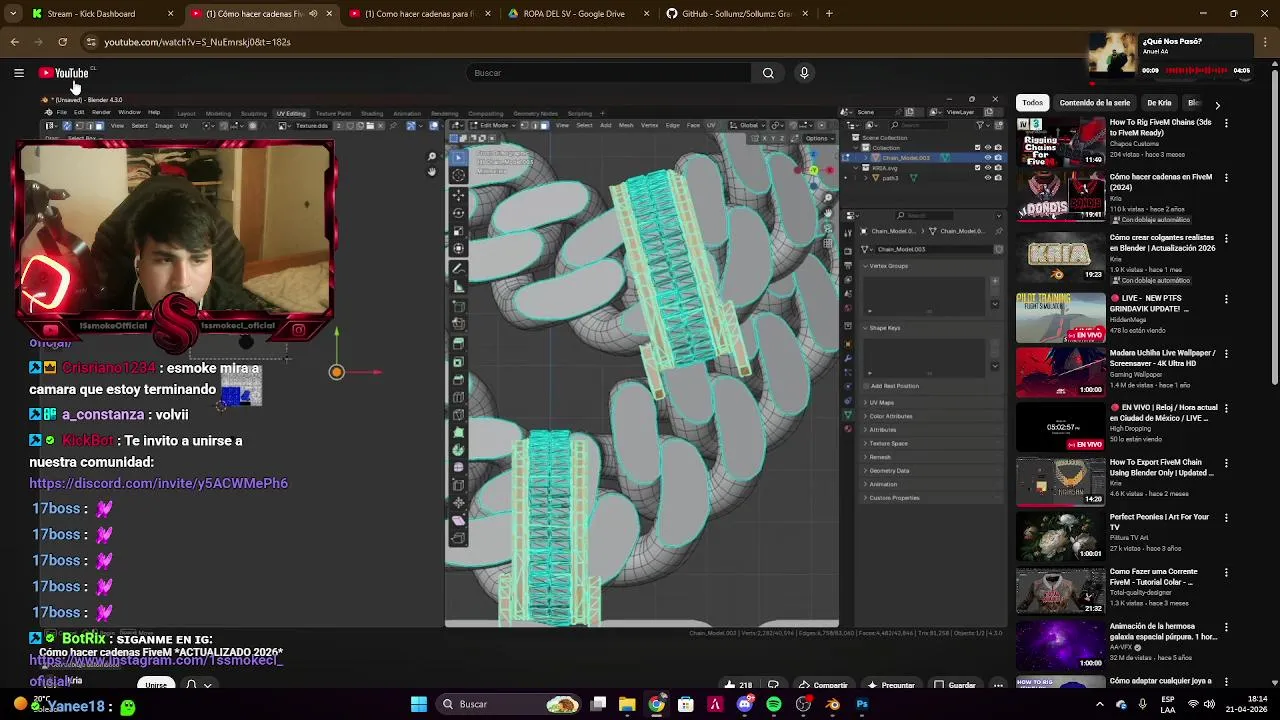Click the browser address bar URL
The image size is (1280, 720).
pyautogui.click(x=197, y=42)
